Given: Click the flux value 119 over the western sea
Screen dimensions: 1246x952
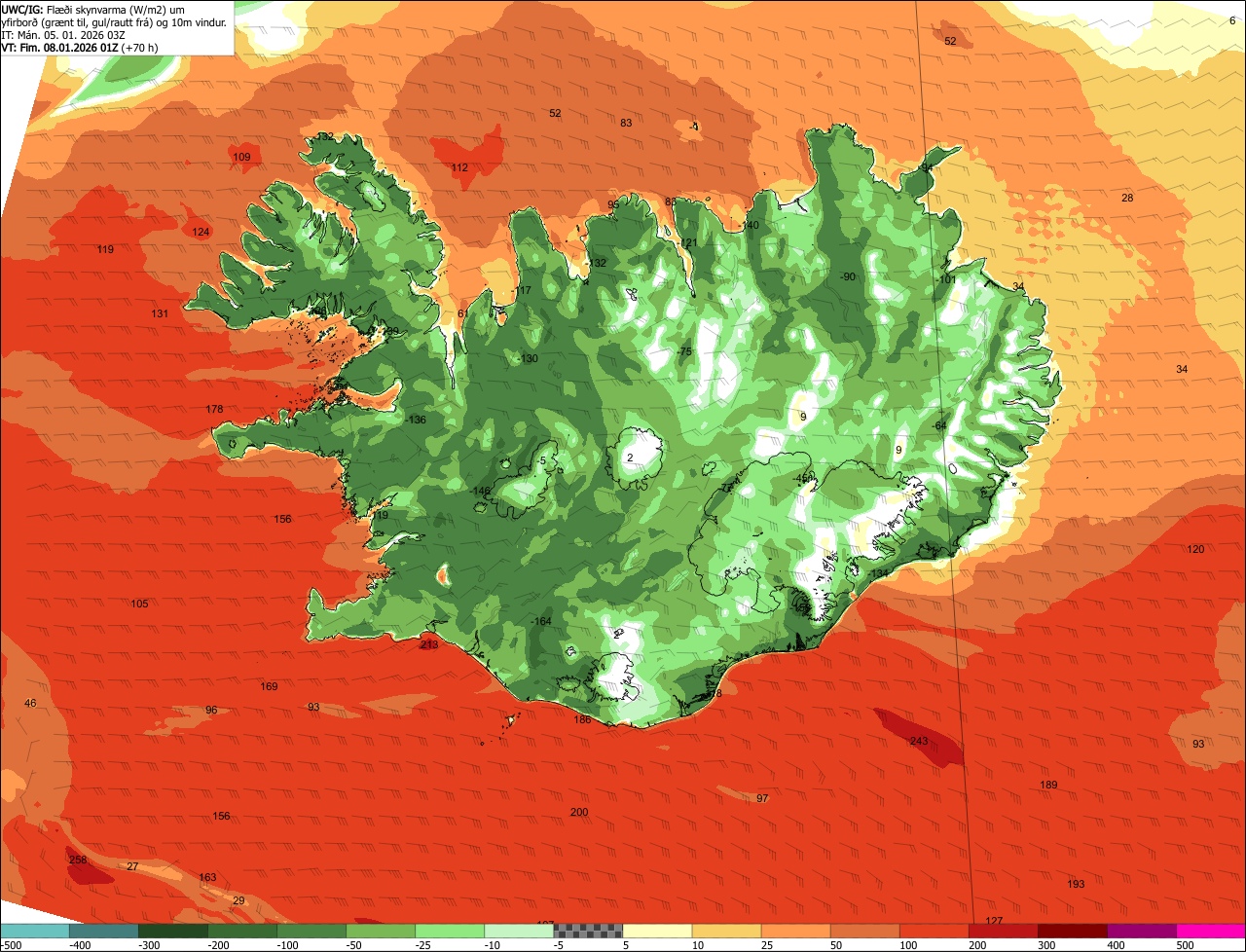Looking at the screenshot, I should coord(105,249).
